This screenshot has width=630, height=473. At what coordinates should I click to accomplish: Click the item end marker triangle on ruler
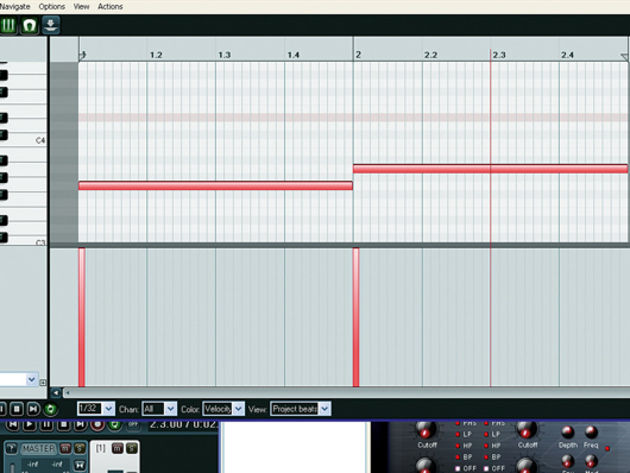624,57
